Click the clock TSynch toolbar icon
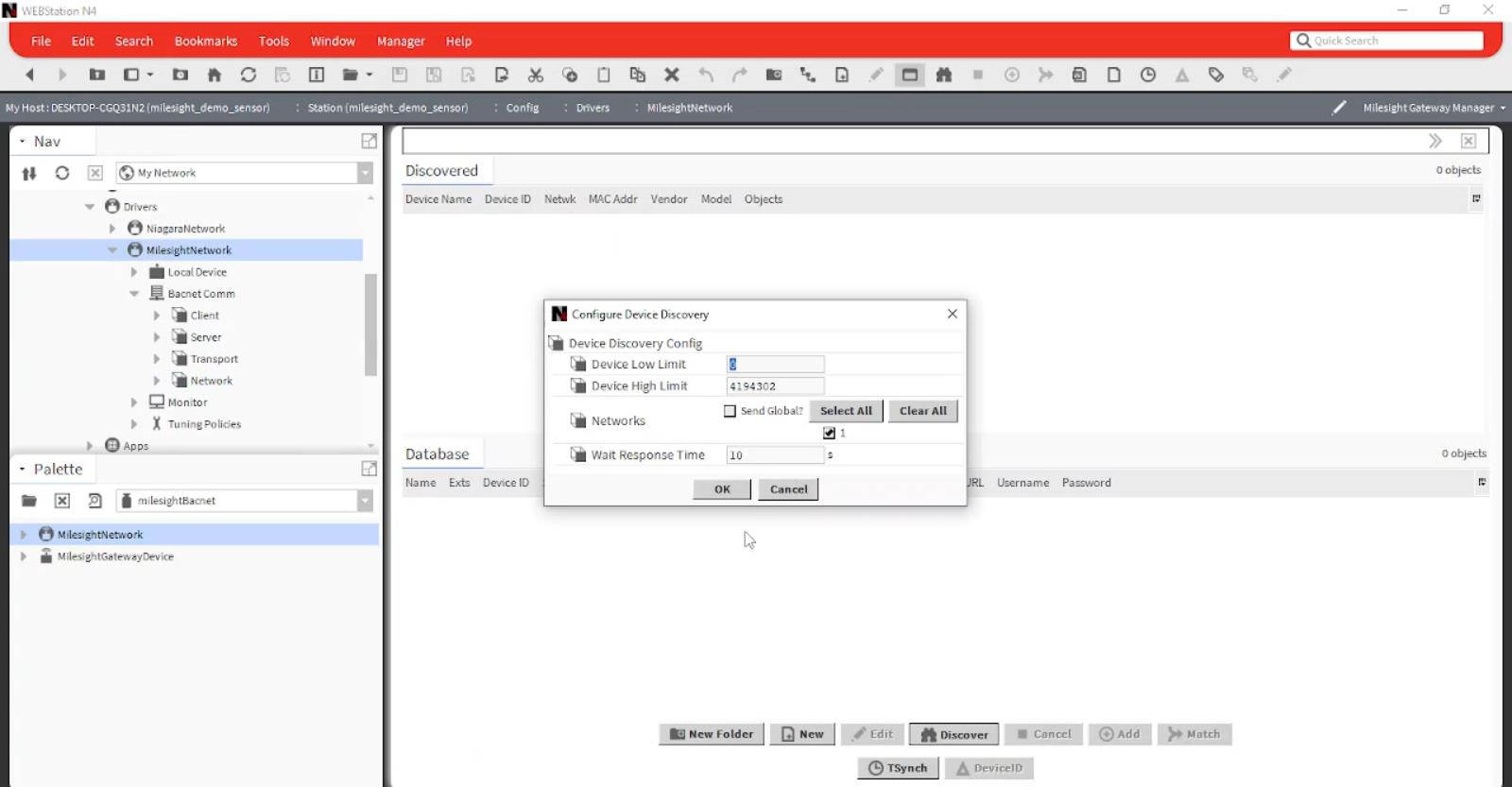Viewport: 1512px width, 787px height. click(x=1148, y=75)
